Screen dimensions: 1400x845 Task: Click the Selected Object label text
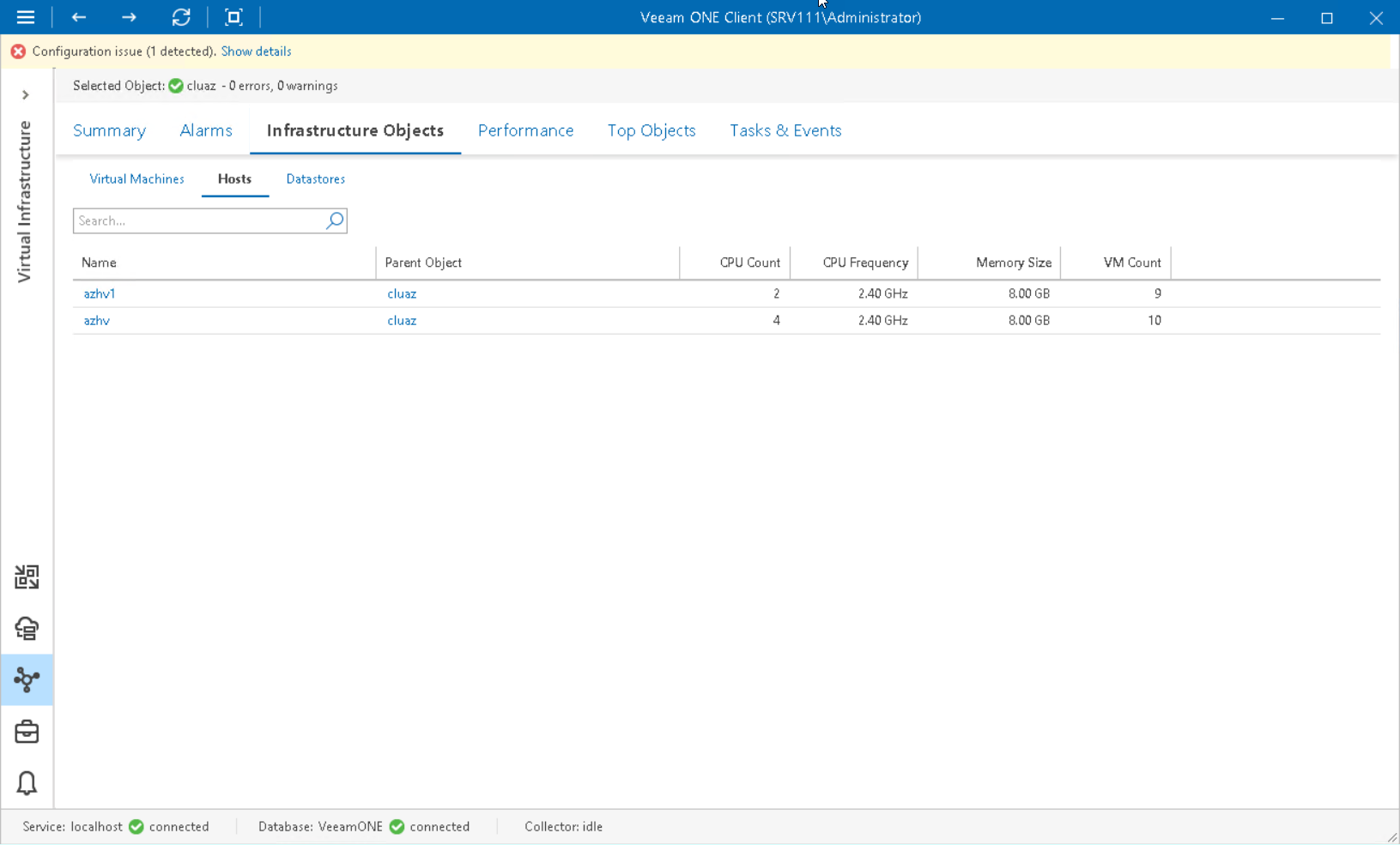(x=118, y=86)
